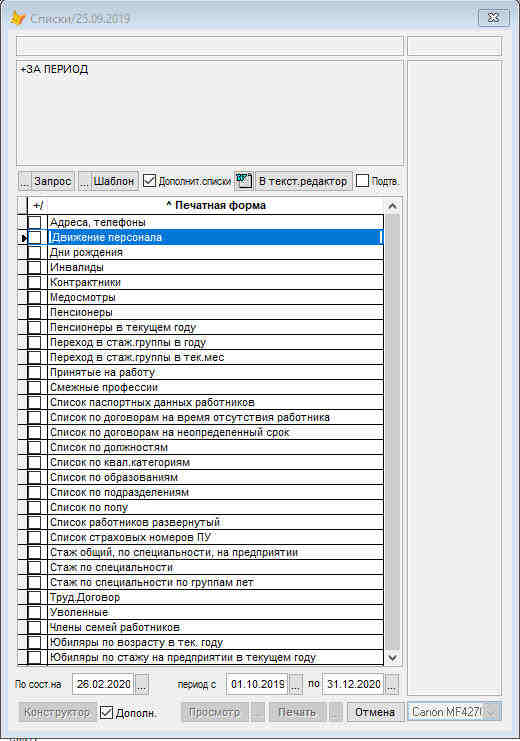Click 'В текст.редактор' button
520x741 pixels.
click(x=303, y=181)
